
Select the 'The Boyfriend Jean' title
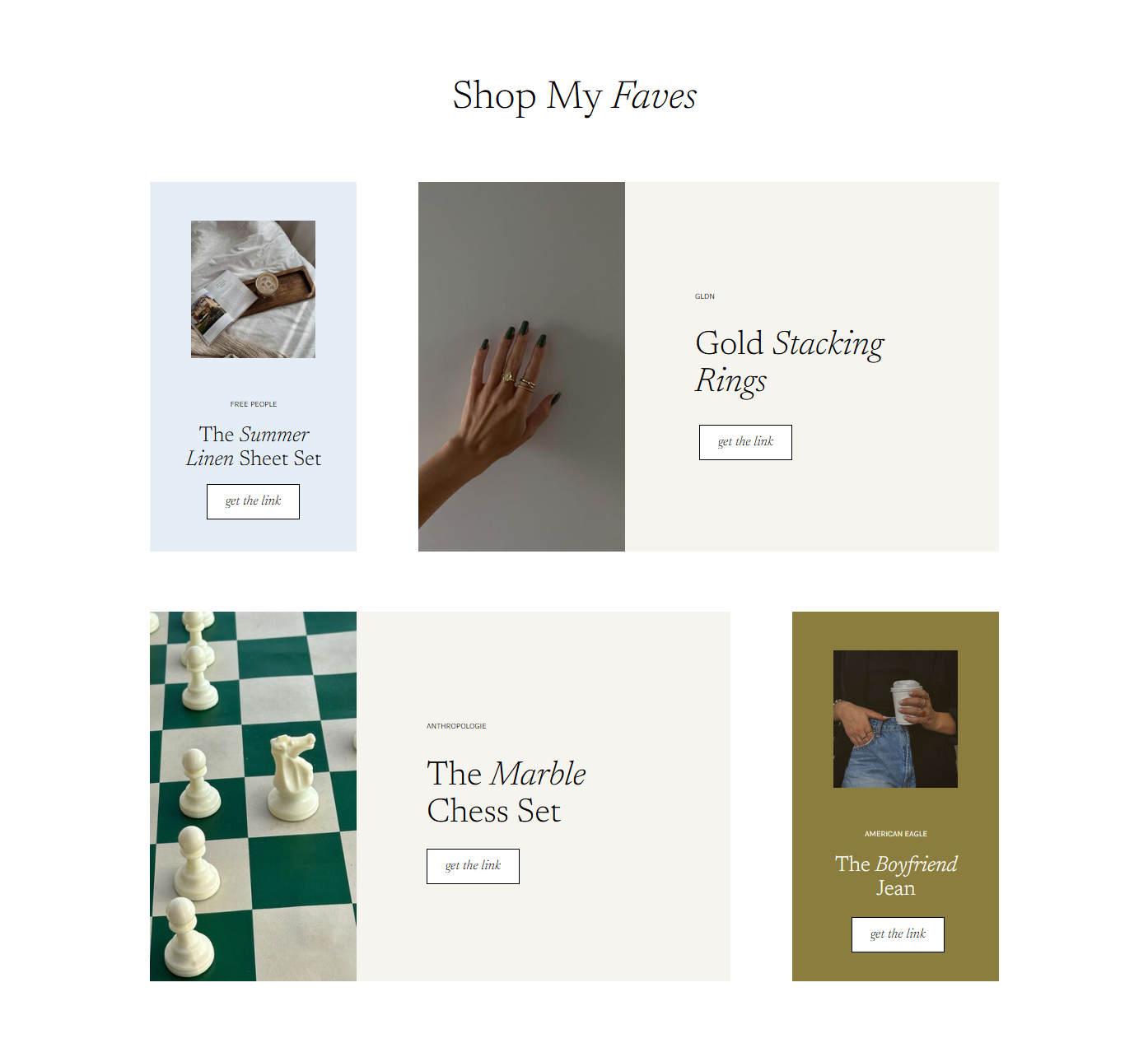coord(896,876)
